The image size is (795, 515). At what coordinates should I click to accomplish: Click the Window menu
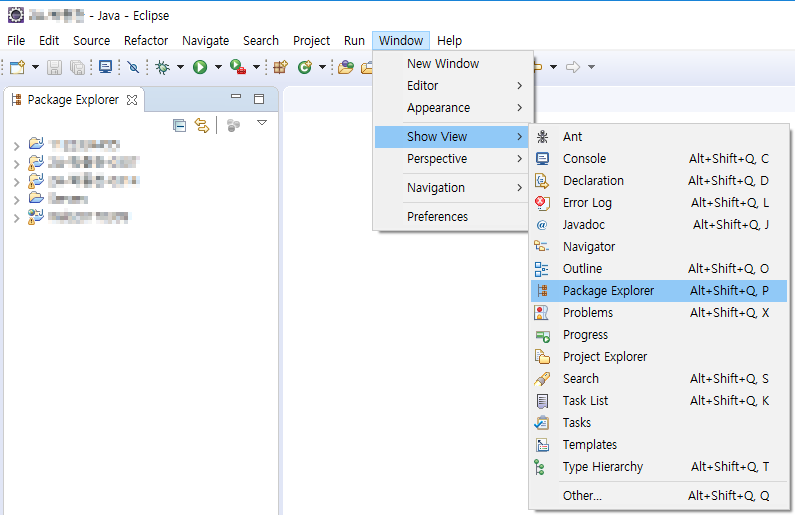(x=401, y=41)
